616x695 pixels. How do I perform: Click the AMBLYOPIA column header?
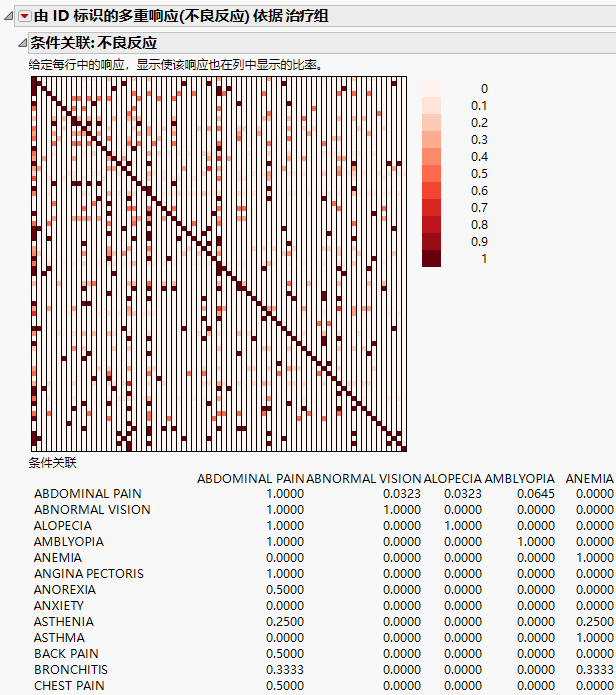(x=519, y=479)
